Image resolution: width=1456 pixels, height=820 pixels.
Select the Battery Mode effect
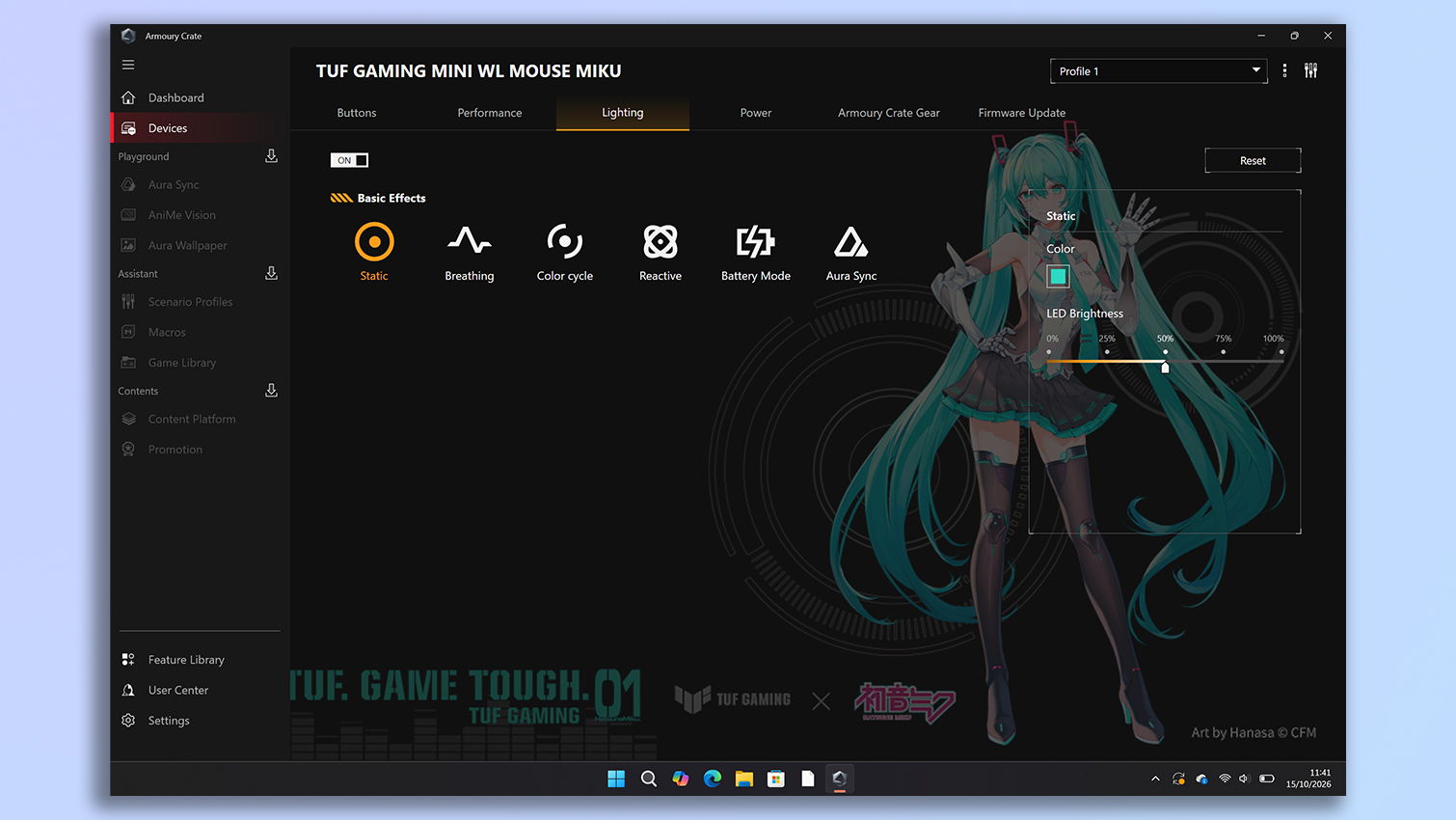pyautogui.click(x=756, y=253)
